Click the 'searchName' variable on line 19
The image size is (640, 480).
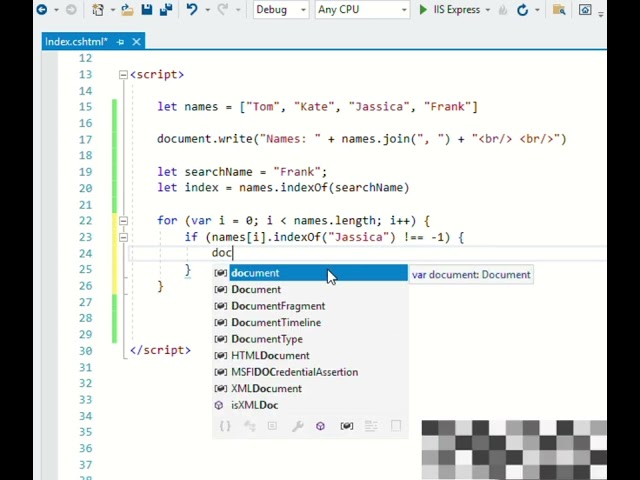point(218,172)
